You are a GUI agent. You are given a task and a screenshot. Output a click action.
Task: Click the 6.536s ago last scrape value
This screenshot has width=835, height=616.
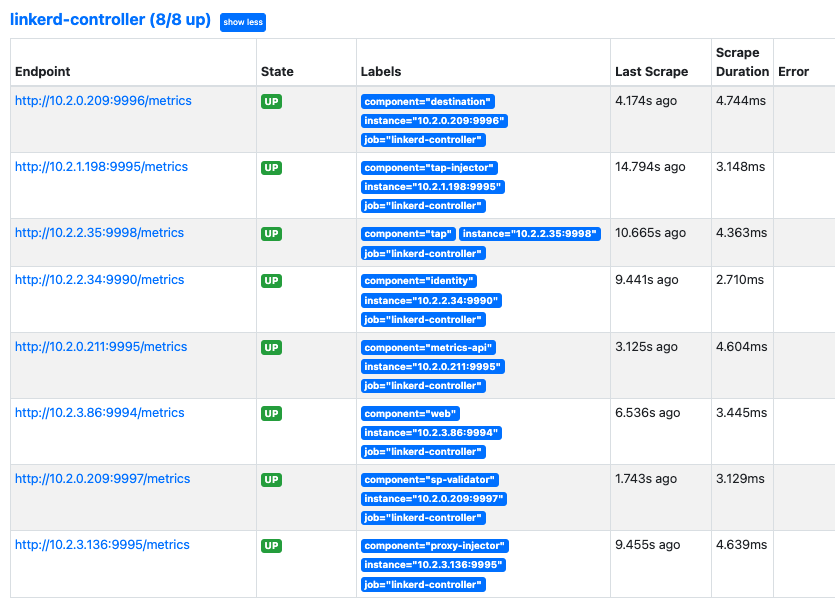click(648, 413)
